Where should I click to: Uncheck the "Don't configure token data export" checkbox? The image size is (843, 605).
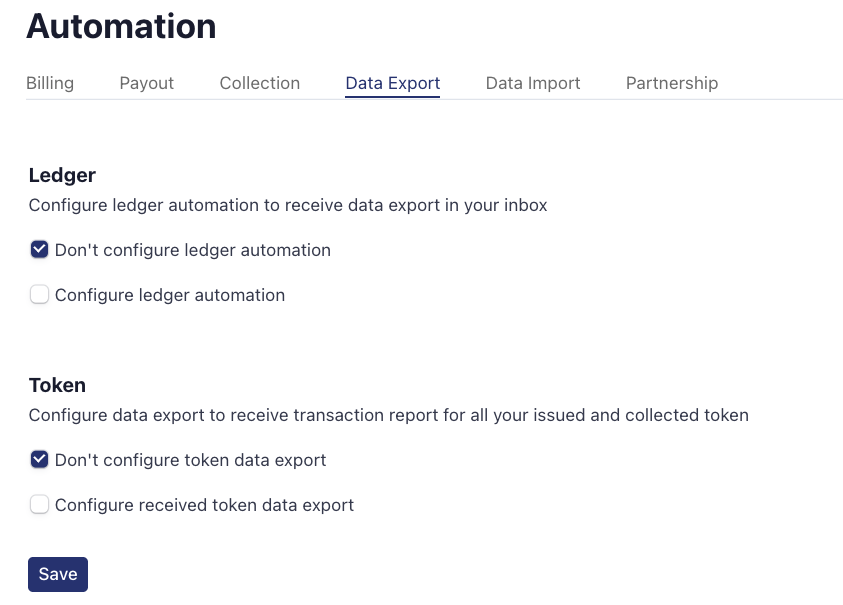pos(39,460)
